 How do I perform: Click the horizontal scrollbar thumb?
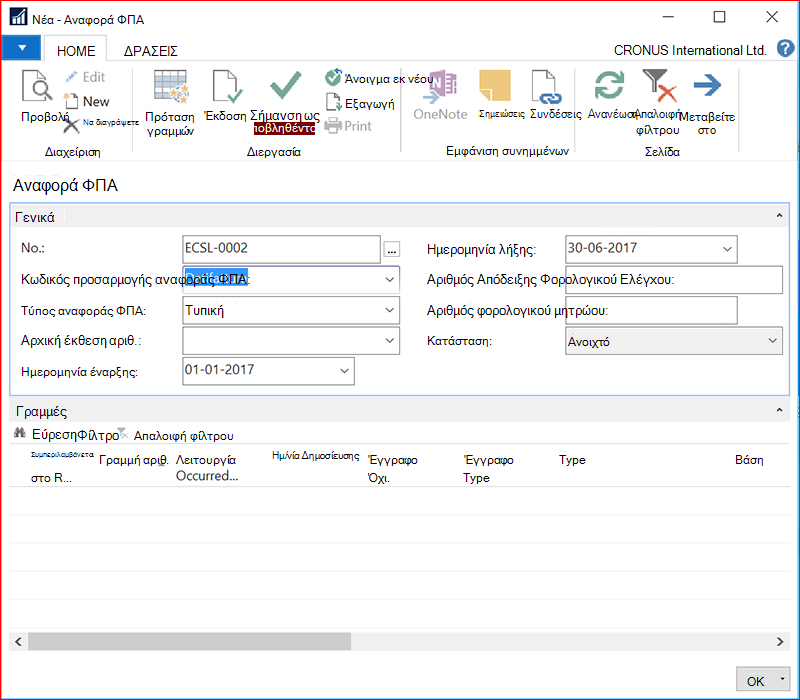click(x=189, y=641)
